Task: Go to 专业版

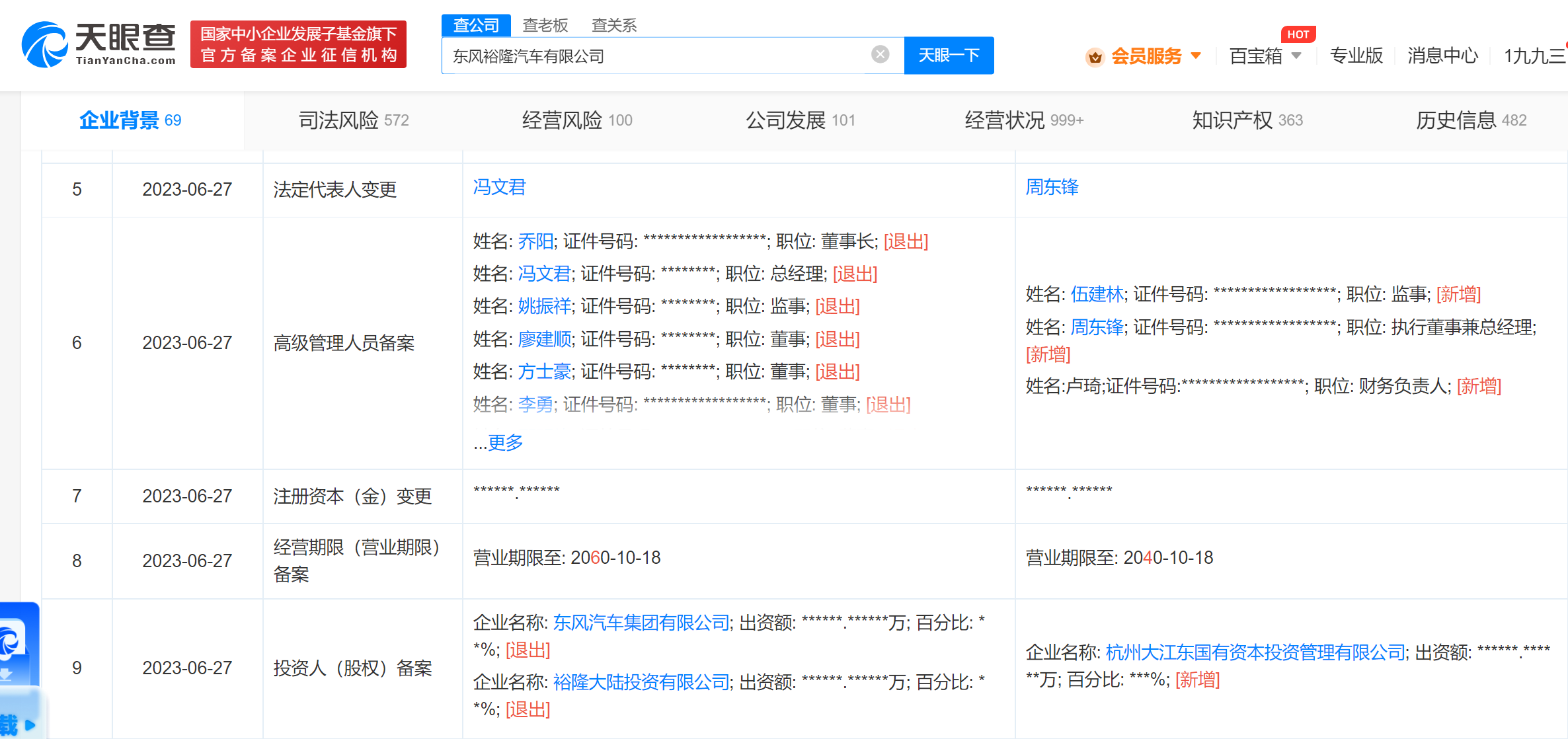Action: 1356,56
